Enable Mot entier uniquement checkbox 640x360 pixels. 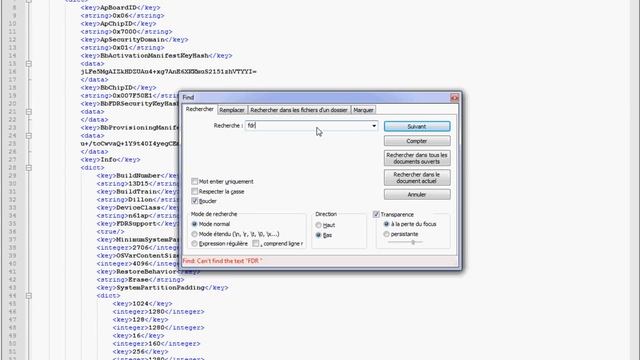(x=195, y=181)
